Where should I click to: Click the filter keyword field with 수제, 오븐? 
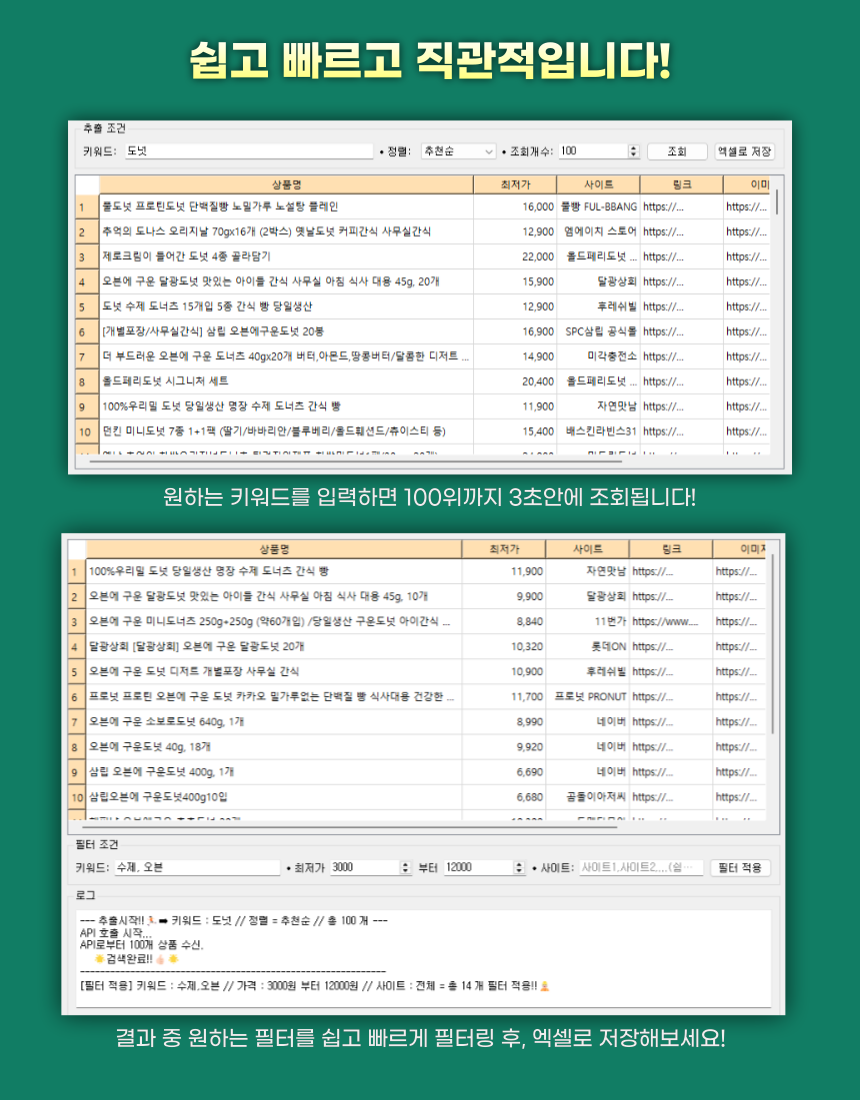coord(196,867)
